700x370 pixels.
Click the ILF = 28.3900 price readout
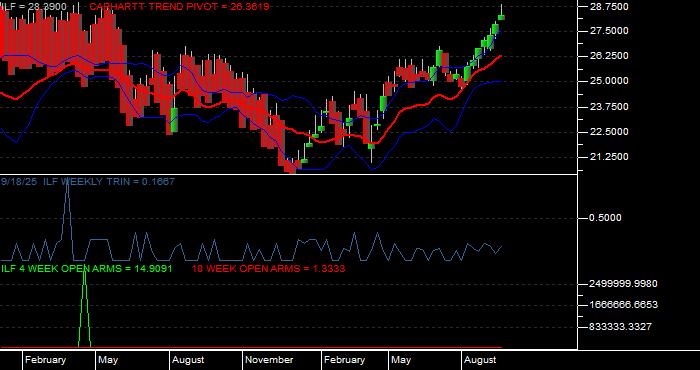click(34, 7)
